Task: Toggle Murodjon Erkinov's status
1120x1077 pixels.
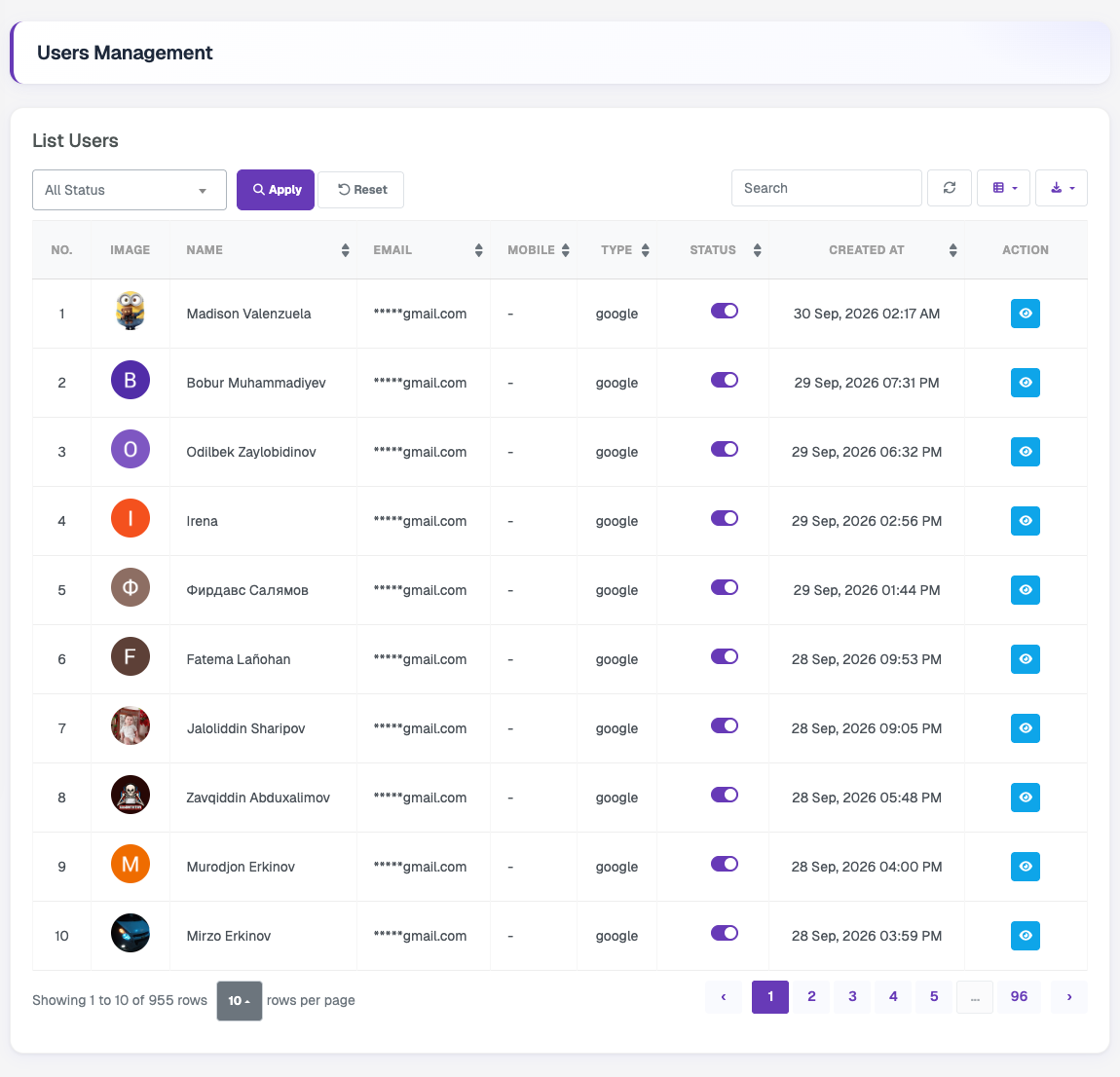Action: [x=725, y=864]
